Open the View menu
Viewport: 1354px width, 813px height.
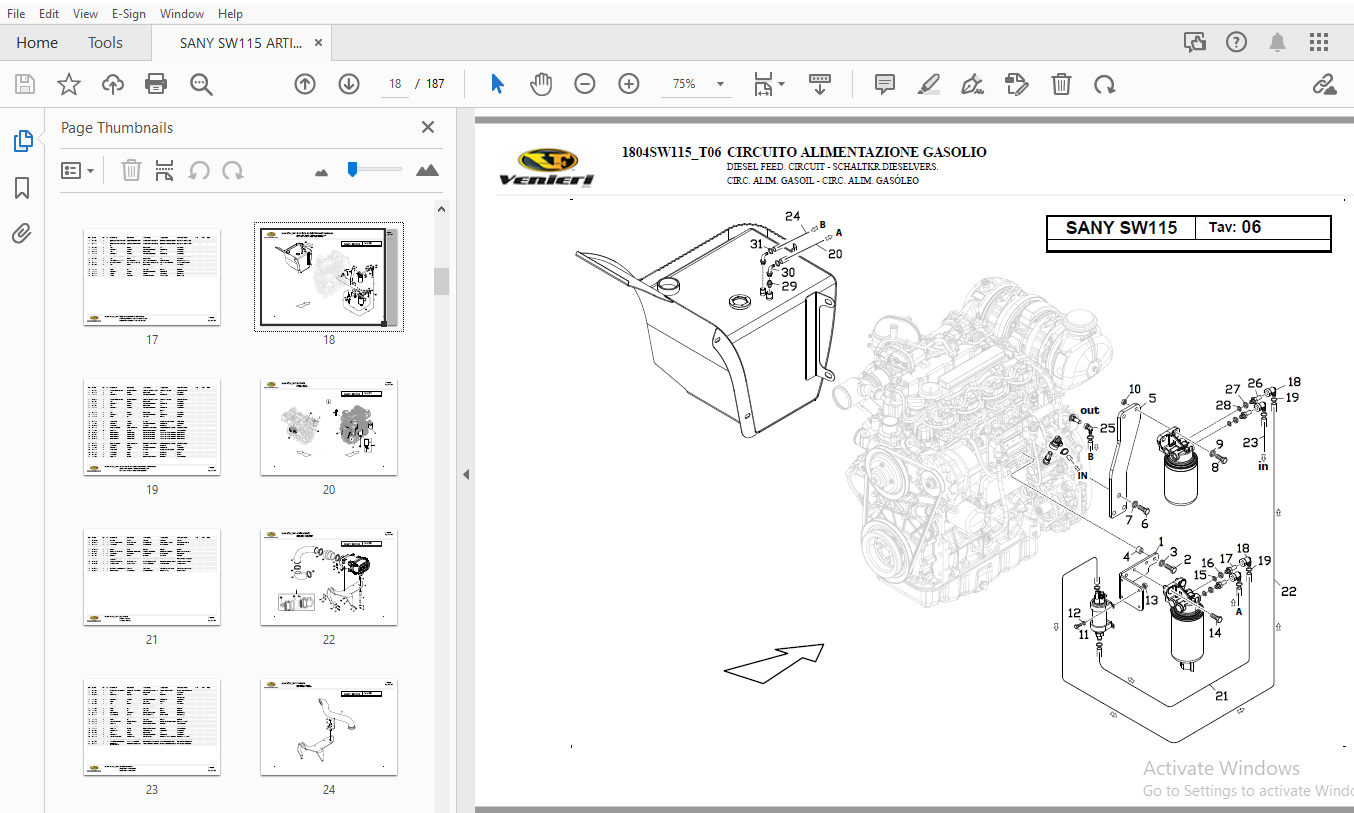(x=86, y=14)
